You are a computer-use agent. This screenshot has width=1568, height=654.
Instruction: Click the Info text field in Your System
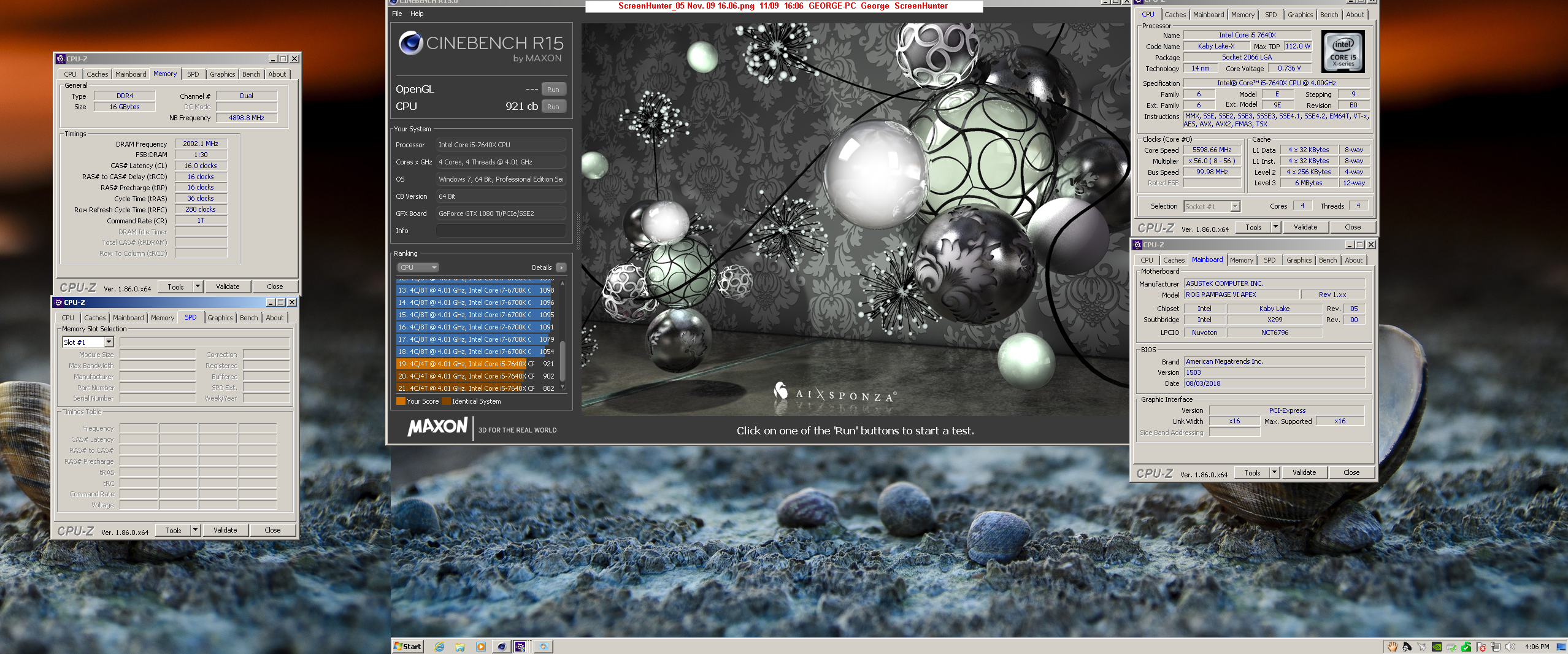click(501, 231)
